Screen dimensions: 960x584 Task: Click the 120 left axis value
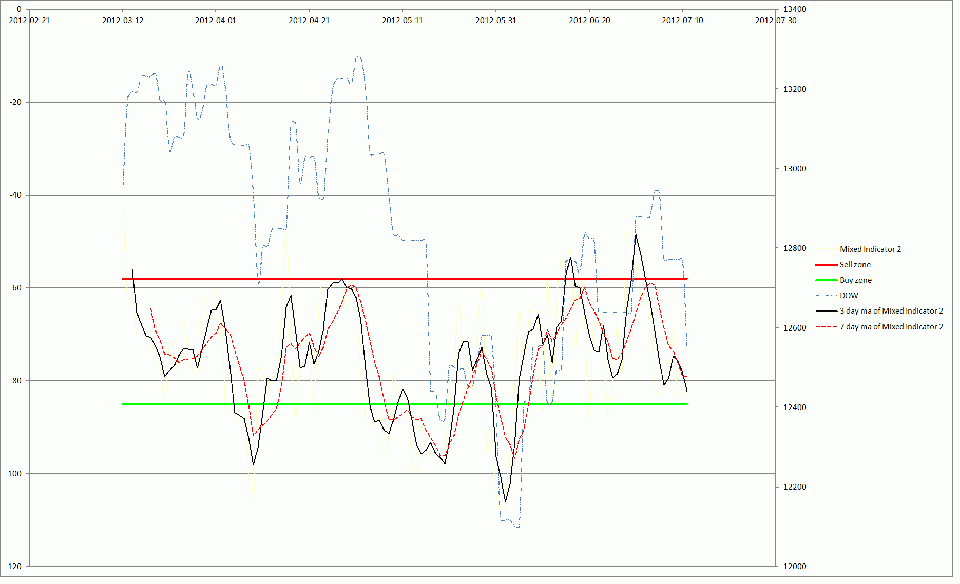[x=15, y=566]
